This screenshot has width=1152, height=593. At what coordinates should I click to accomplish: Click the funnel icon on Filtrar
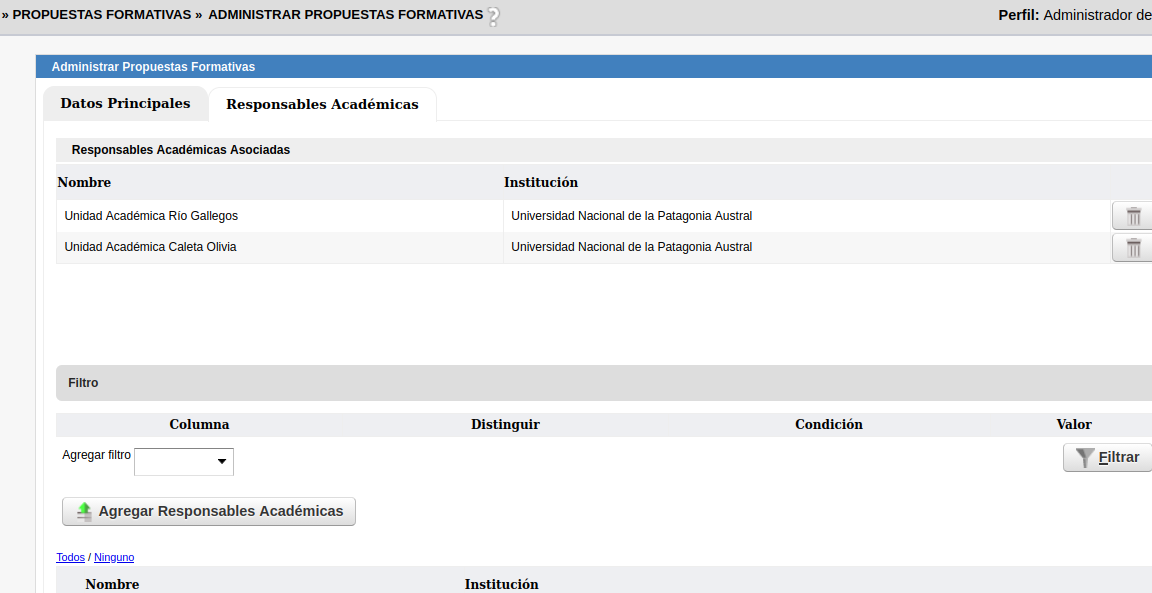pos(1085,458)
